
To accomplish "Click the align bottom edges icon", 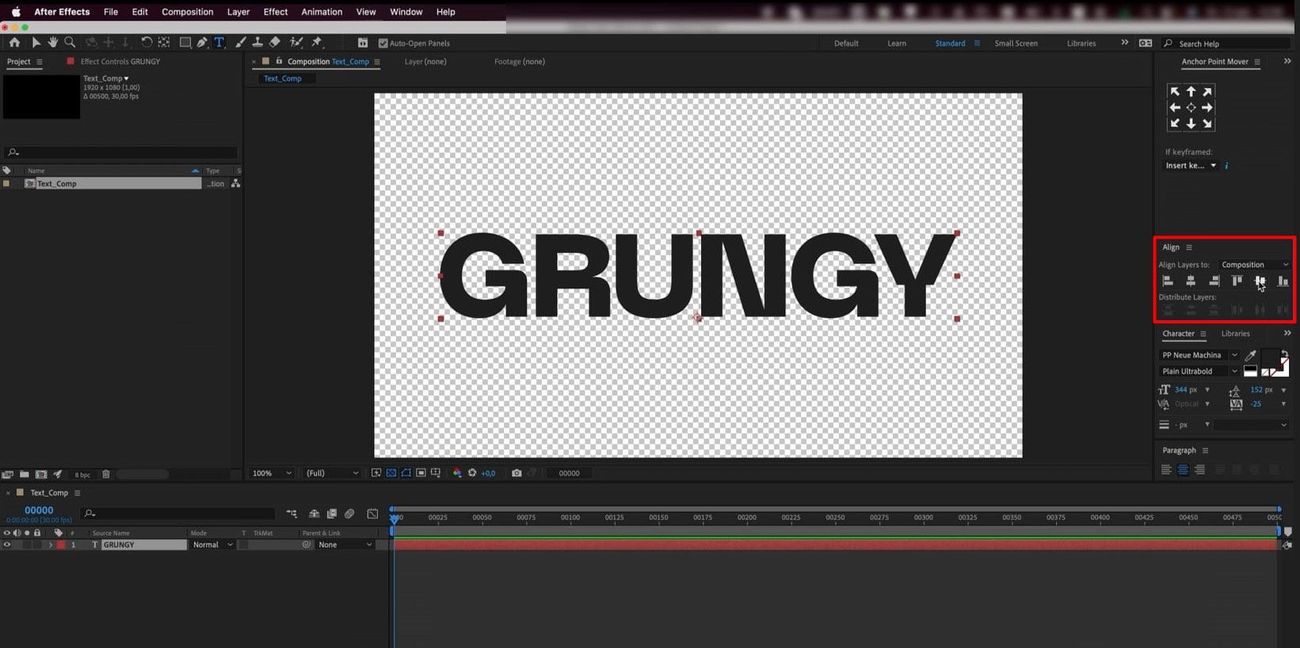I will click(1283, 282).
